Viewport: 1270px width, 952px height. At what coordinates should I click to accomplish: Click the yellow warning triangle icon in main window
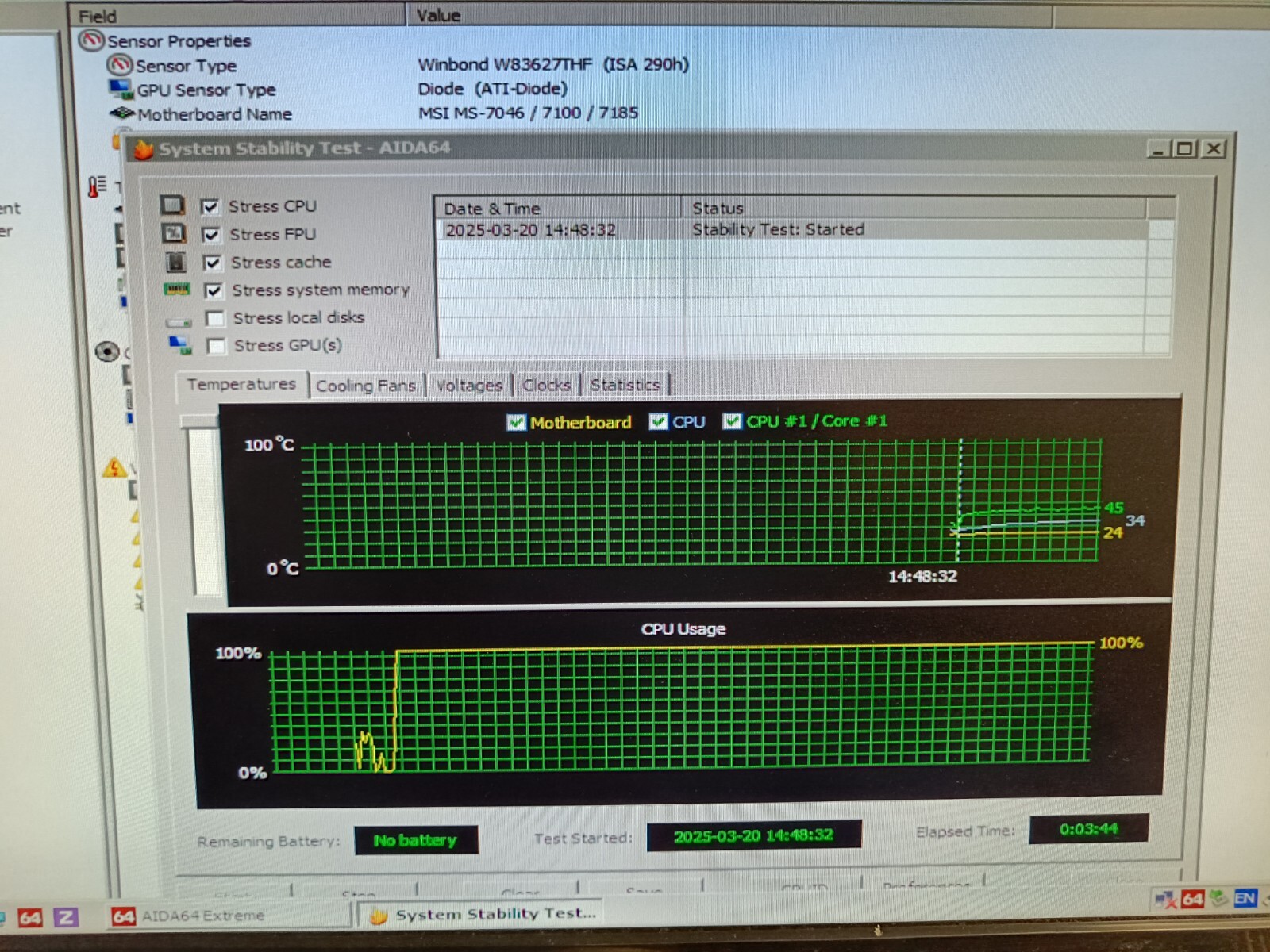pos(114,467)
